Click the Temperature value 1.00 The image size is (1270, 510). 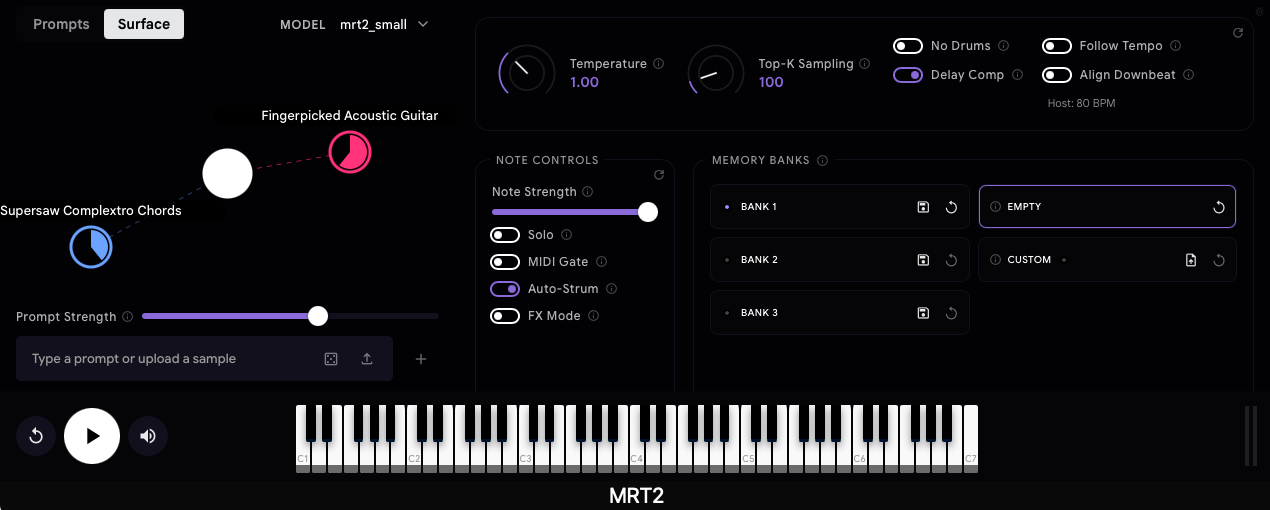pyautogui.click(x=584, y=82)
